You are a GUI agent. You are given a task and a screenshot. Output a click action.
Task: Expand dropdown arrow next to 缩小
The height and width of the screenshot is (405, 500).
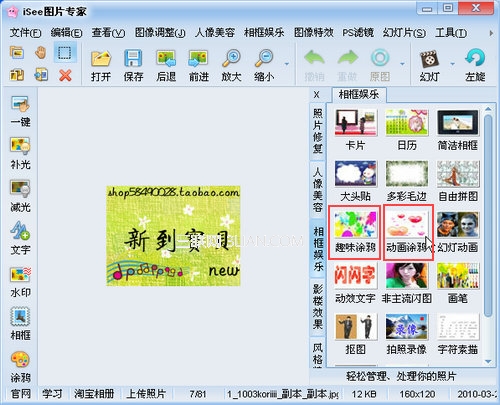[x=287, y=64]
